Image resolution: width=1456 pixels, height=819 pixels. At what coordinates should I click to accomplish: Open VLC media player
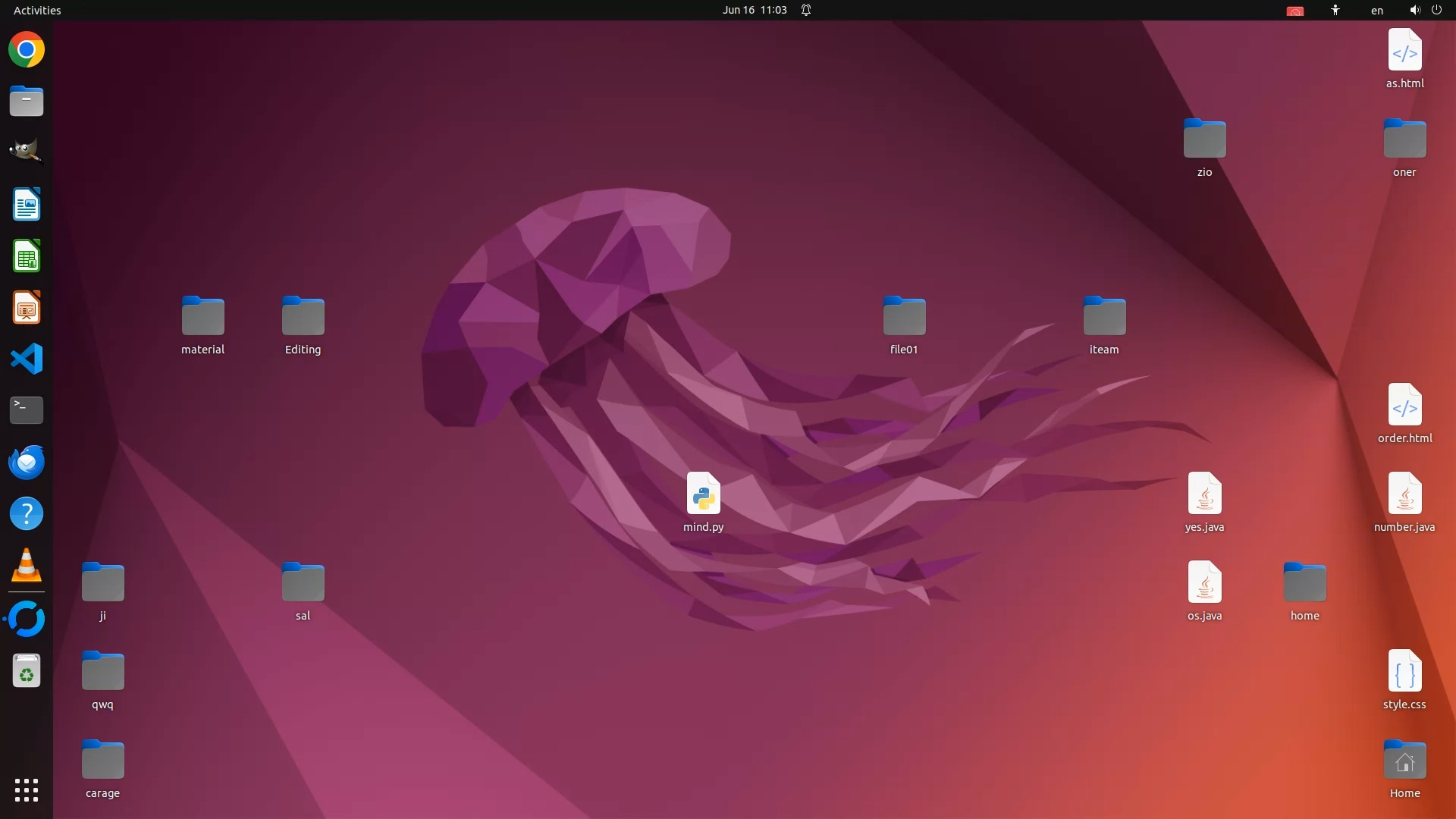pyautogui.click(x=27, y=566)
